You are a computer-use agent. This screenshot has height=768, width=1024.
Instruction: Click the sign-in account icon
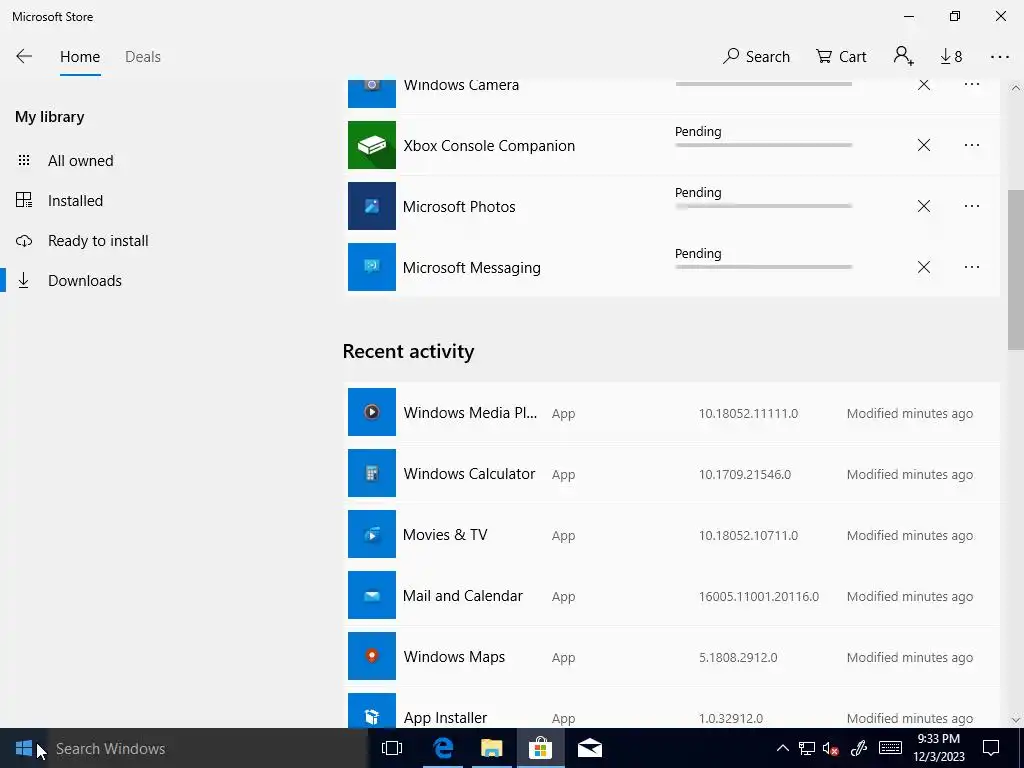(904, 56)
